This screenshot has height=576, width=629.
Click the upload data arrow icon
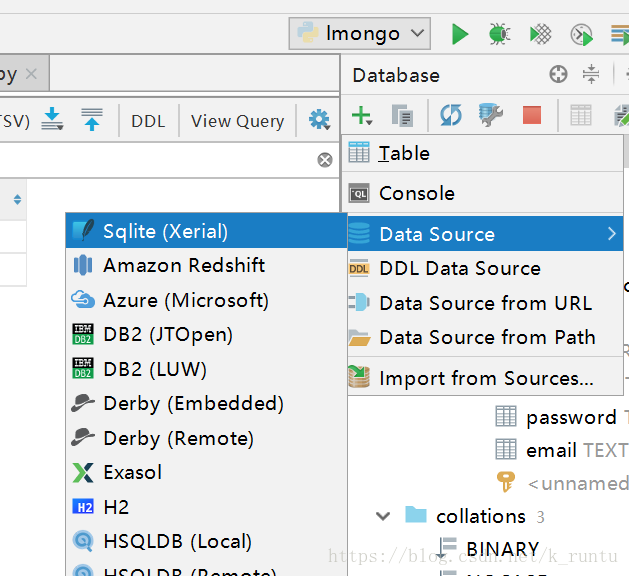click(x=92, y=120)
